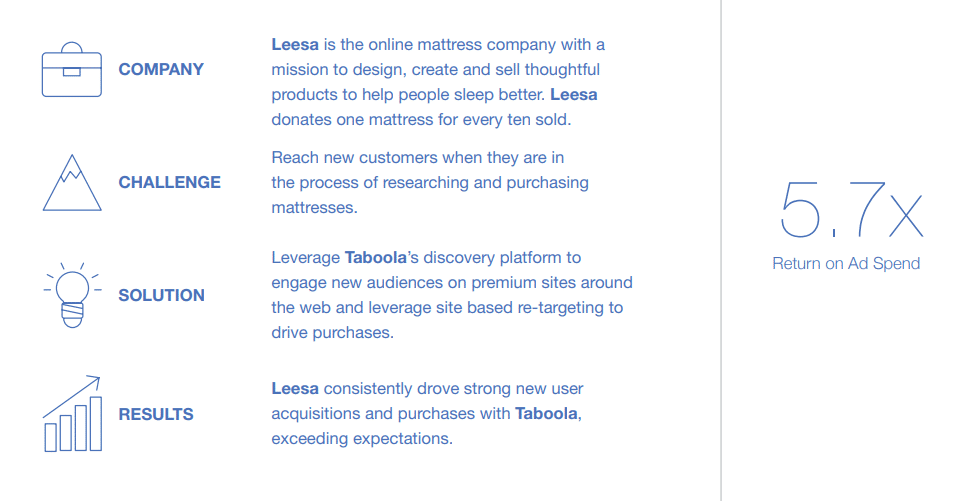
Task: Click the 'drive purchases.' text line
Action: click(333, 333)
